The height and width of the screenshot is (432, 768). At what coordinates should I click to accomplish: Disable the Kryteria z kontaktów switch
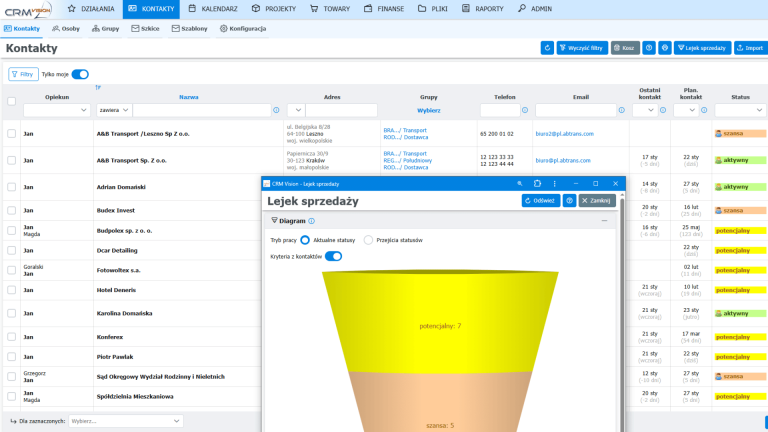tap(333, 256)
